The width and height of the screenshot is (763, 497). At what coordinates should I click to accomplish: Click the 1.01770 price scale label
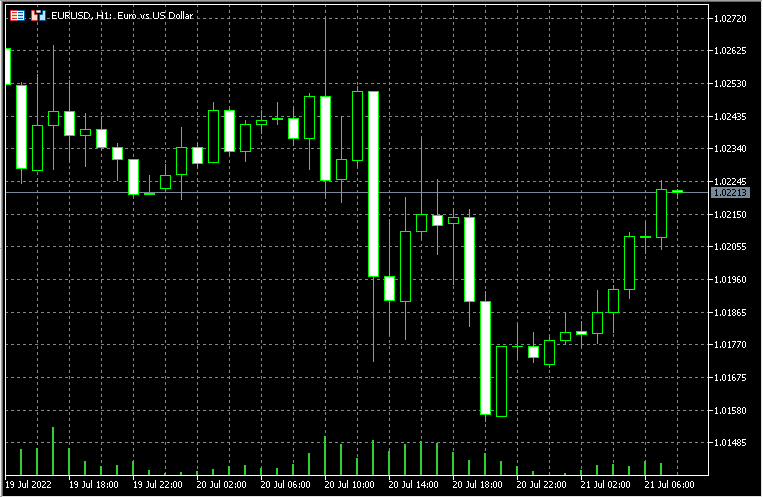point(730,344)
